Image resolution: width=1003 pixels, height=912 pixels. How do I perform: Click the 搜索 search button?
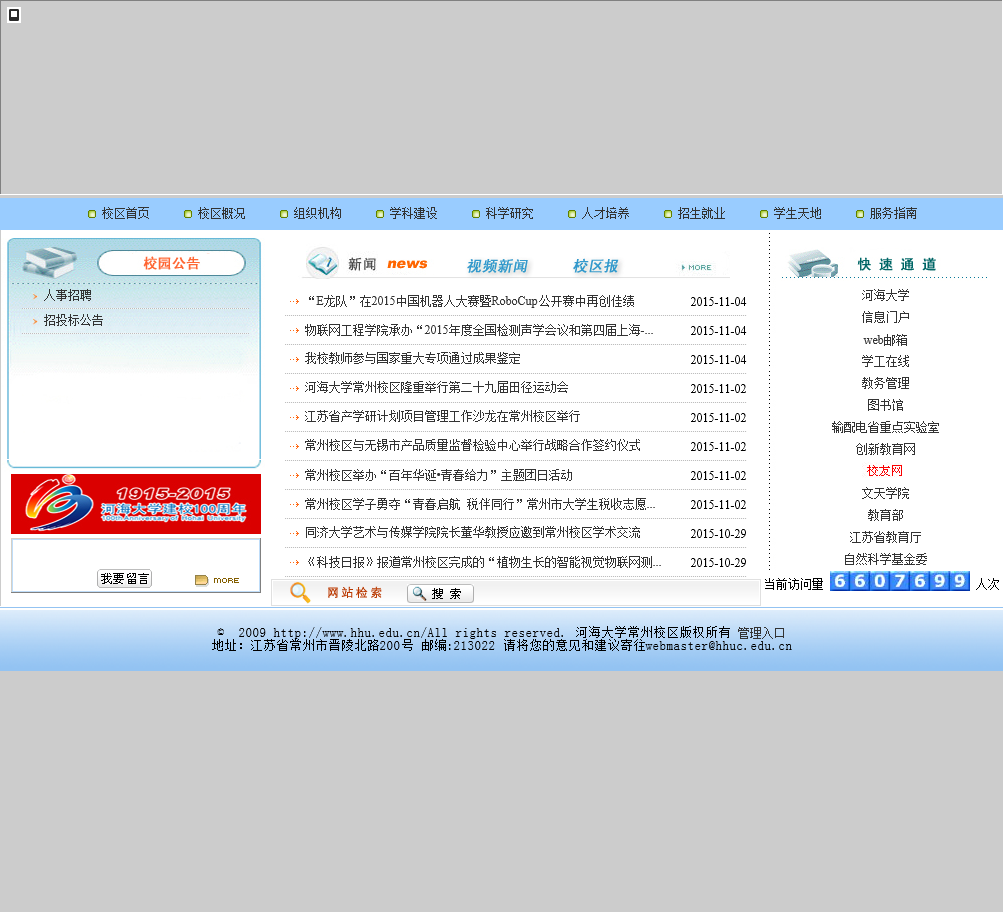pyautogui.click(x=440, y=594)
